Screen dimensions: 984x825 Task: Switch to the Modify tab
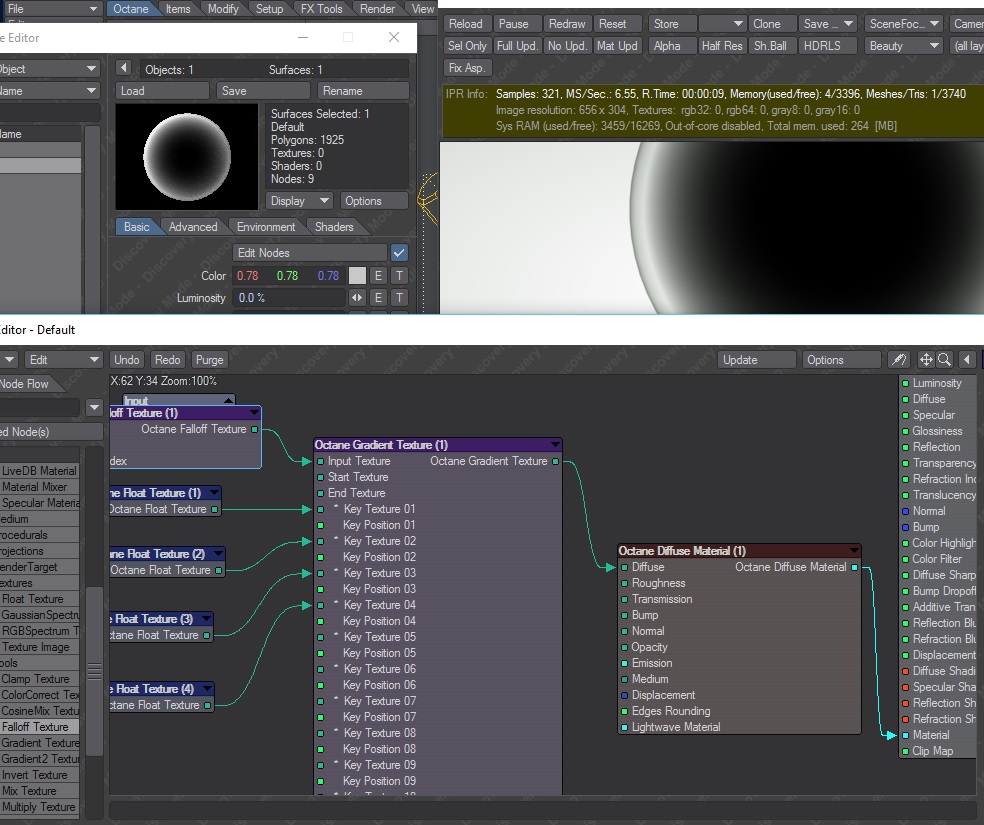tap(223, 9)
